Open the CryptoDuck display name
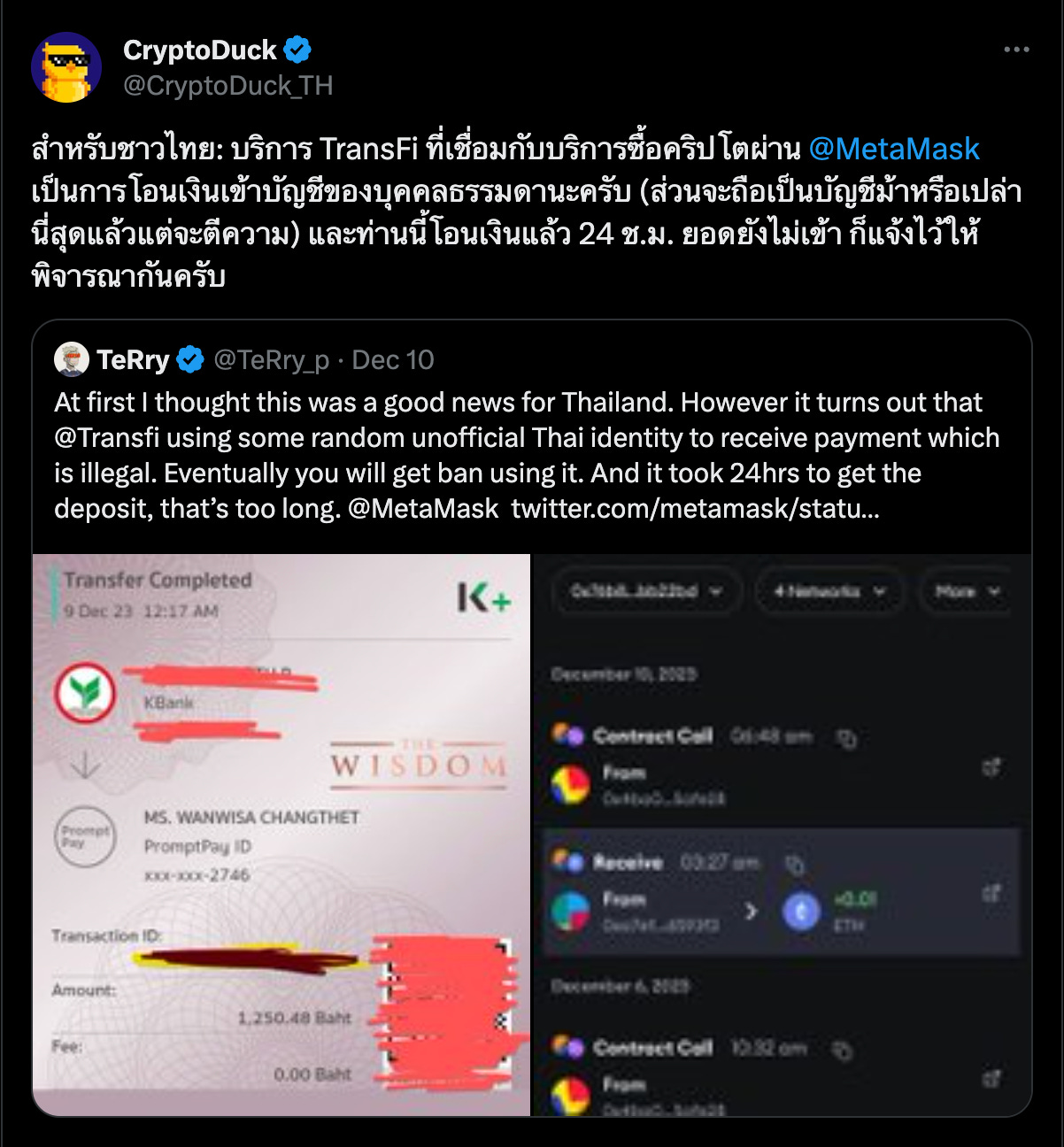1064x1147 pixels. [200, 50]
